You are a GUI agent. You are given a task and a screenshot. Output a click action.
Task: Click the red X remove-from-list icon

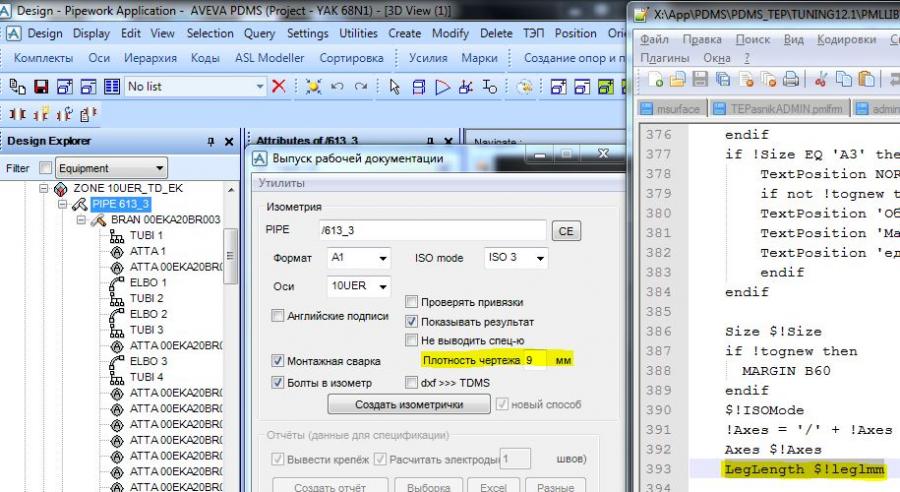279,86
